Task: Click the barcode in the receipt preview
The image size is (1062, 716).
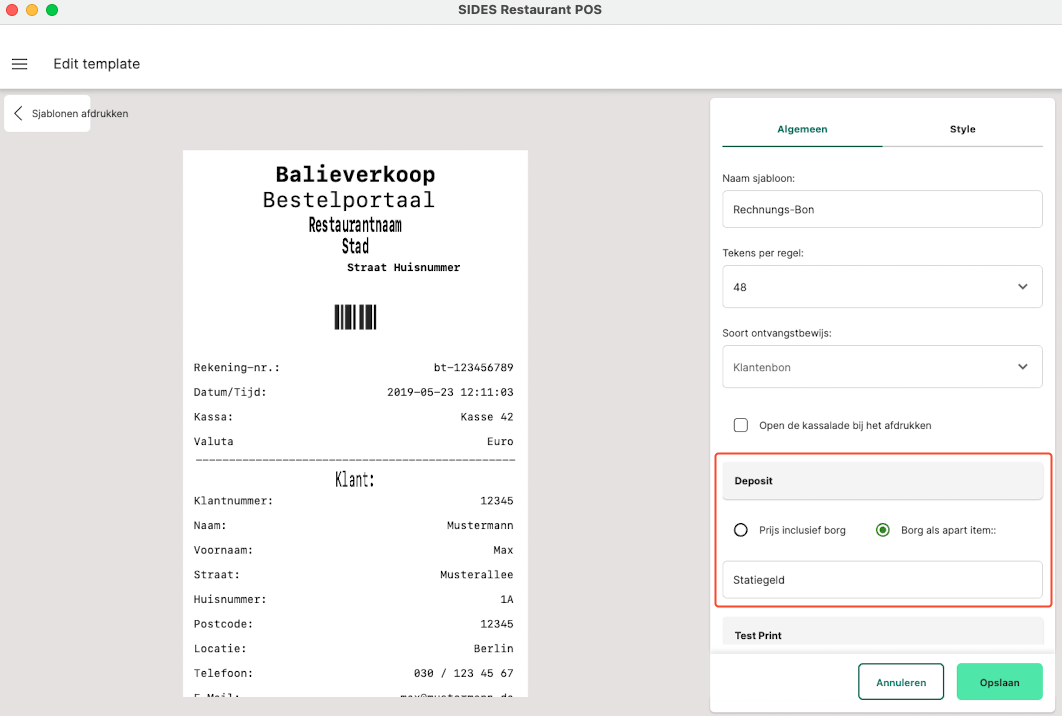Action: [355, 317]
